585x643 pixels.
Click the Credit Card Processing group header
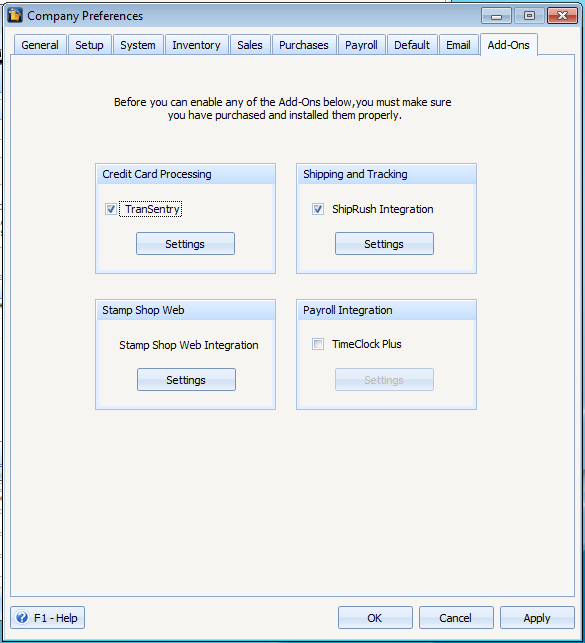point(185,174)
